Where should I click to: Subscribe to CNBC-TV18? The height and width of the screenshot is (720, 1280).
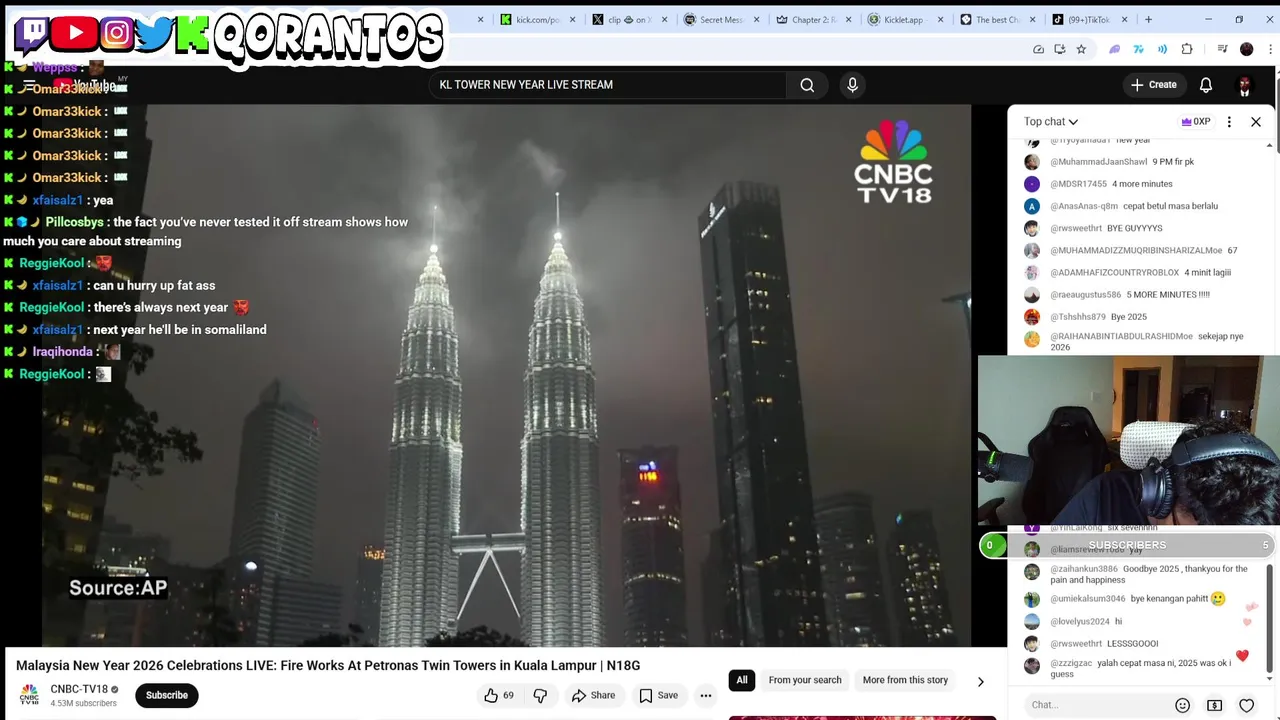point(167,695)
